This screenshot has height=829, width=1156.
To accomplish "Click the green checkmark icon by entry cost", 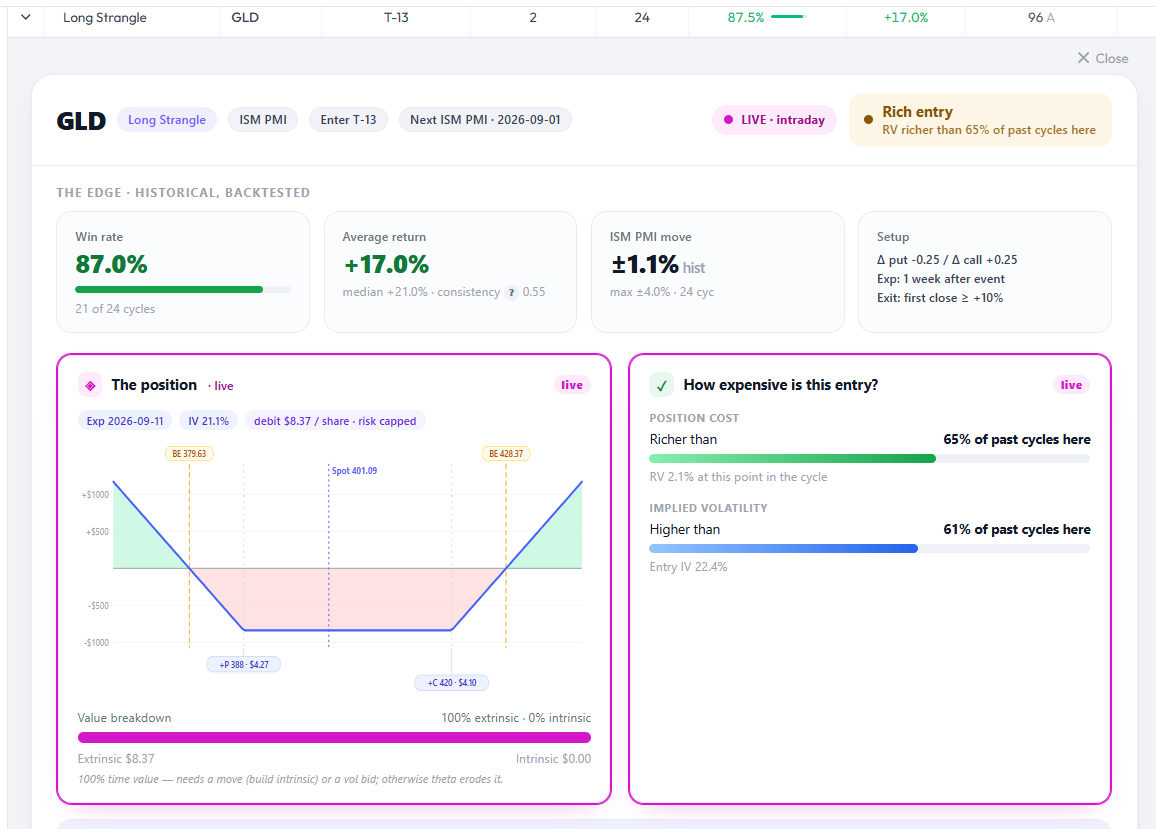I will tap(661, 385).
